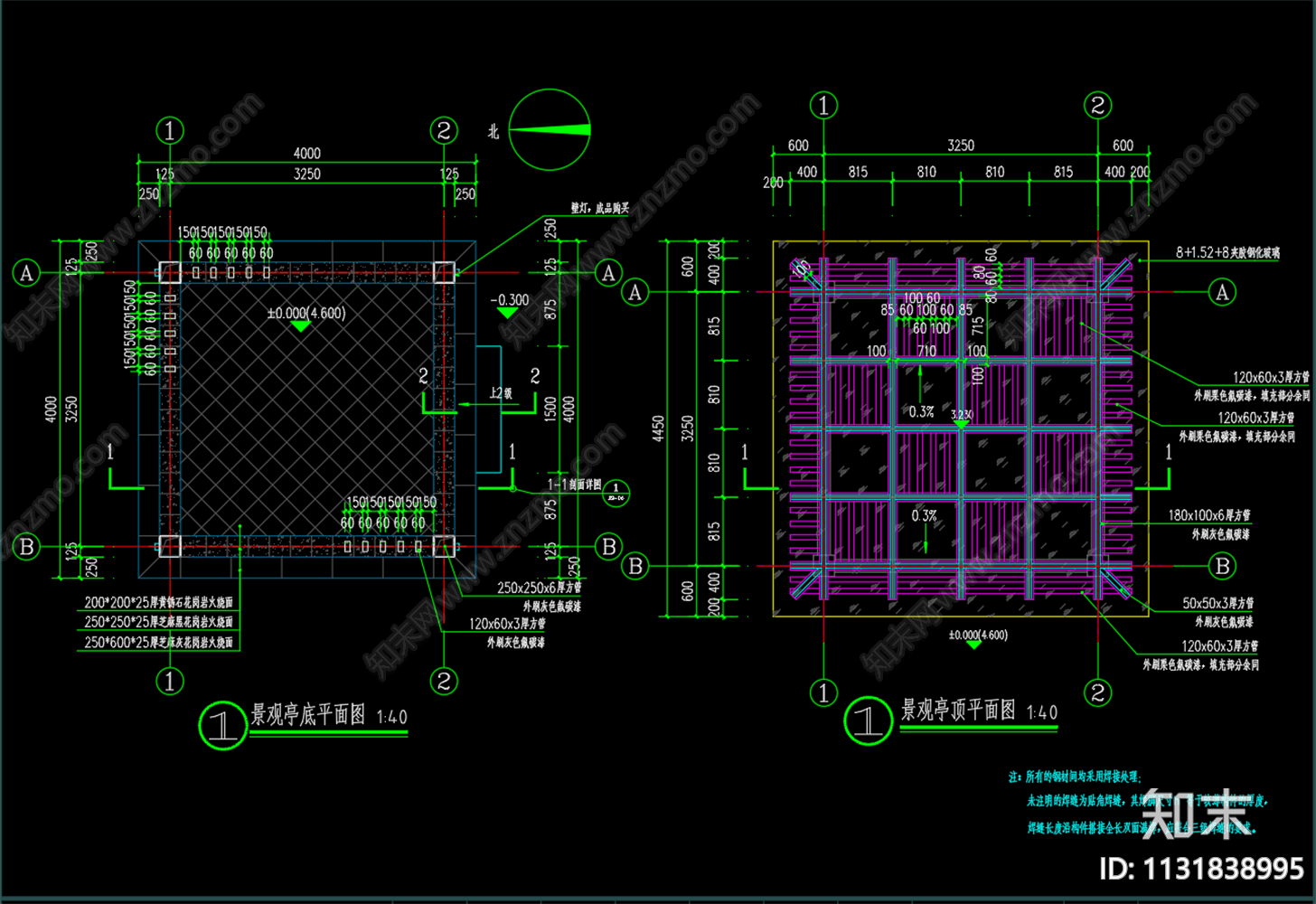Select the 250*600*25厚芝麻灰花岗岩火烧面 note

point(159,642)
